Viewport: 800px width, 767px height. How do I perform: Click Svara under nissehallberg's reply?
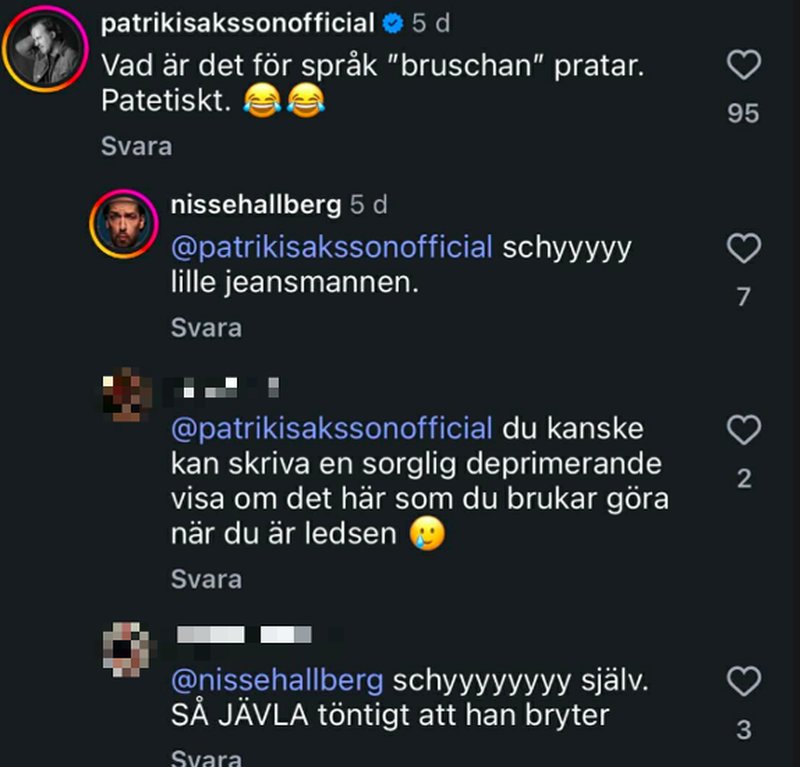click(x=206, y=327)
